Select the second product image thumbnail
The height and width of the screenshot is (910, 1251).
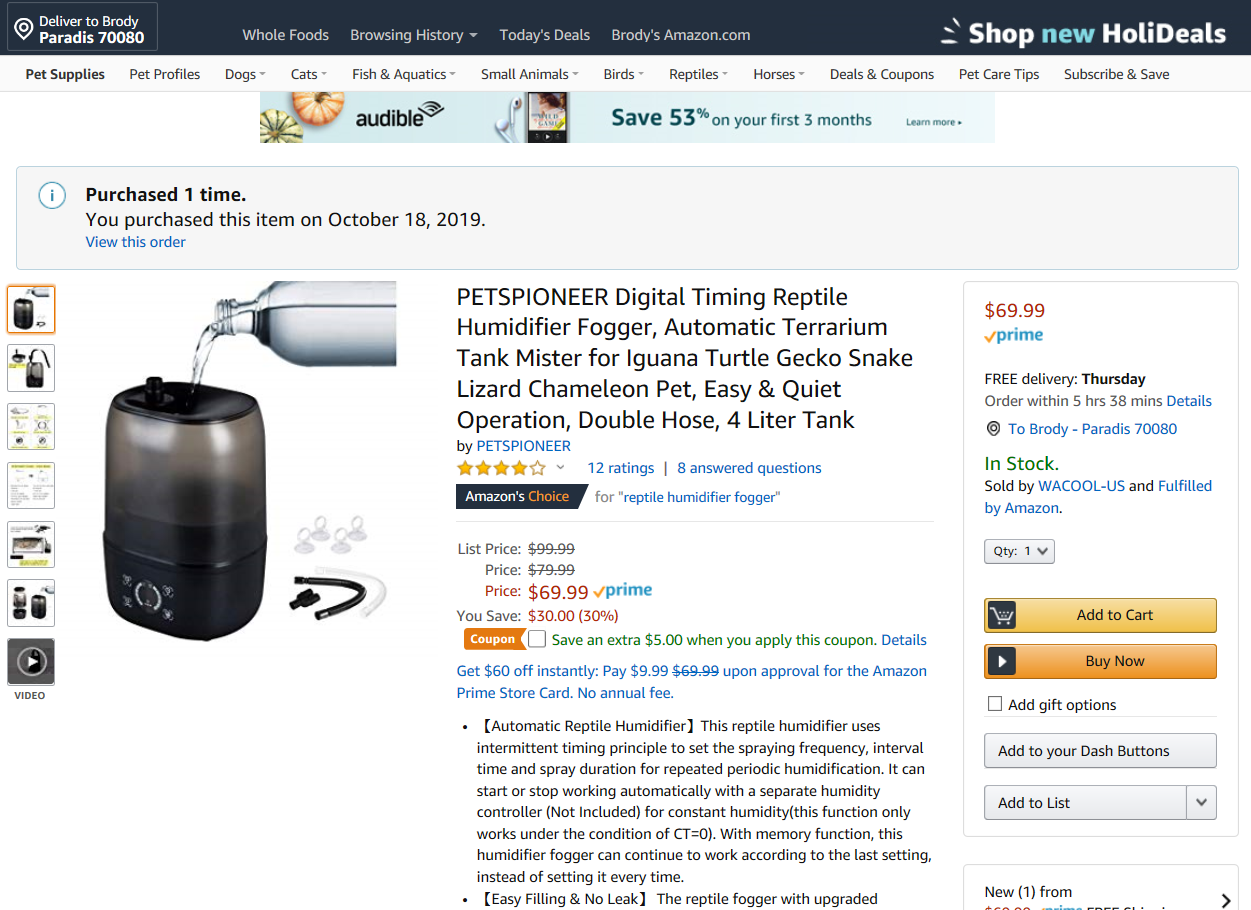tap(31, 368)
